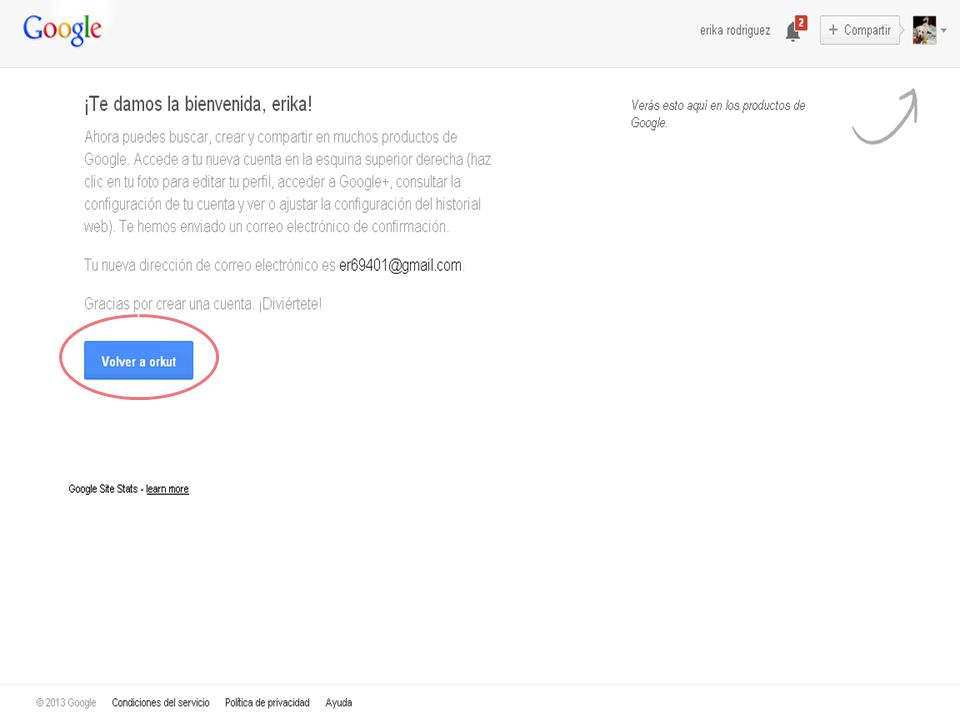This screenshot has width=960, height=720.
Task: Click the Google logo
Action: (62, 30)
